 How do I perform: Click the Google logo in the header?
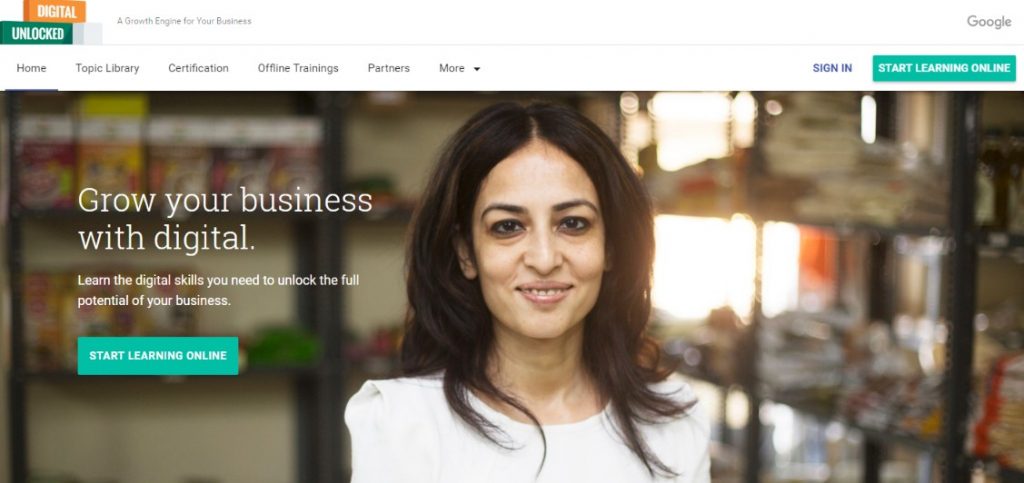(x=989, y=22)
